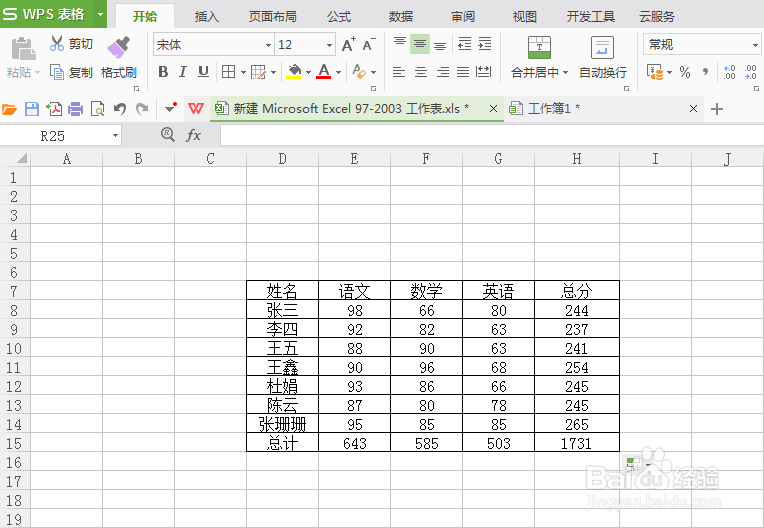Increase decimal places icon
Image resolution: width=764 pixels, height=528 pixels.
pos(729,73)
